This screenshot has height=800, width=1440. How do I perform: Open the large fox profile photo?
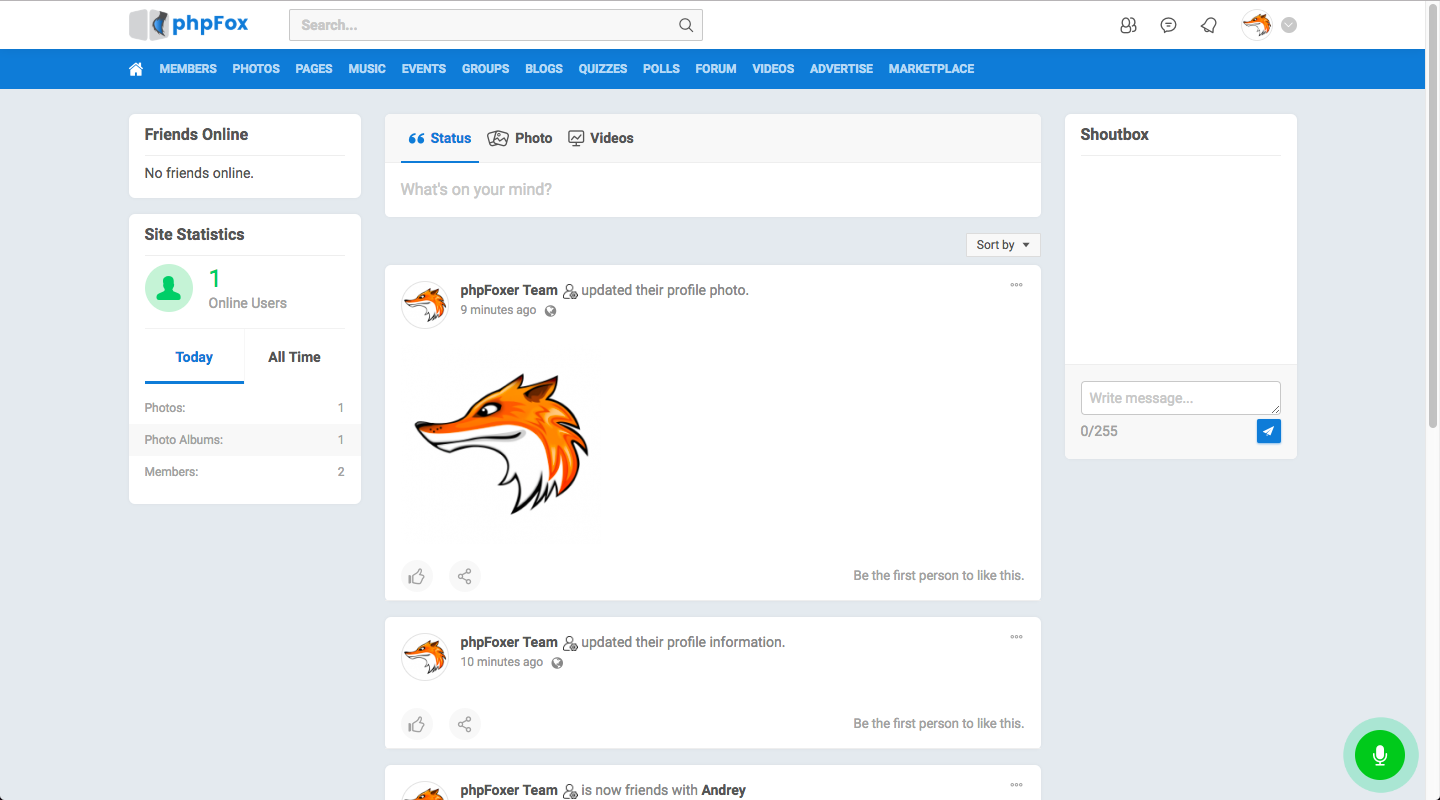tap(502, 444)
